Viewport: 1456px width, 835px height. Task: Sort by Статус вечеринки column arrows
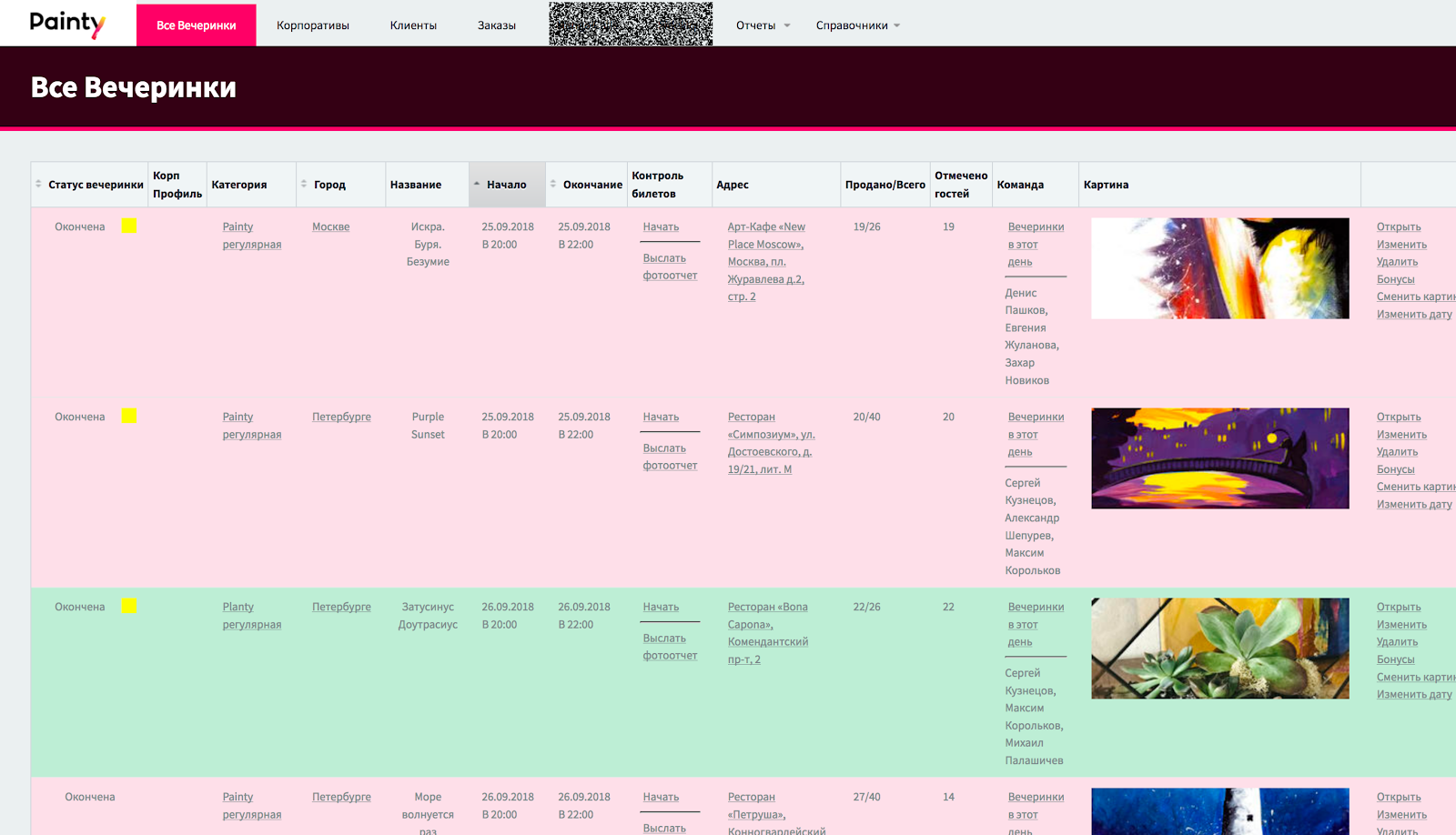pyautogui.click(x=38, y=185)
